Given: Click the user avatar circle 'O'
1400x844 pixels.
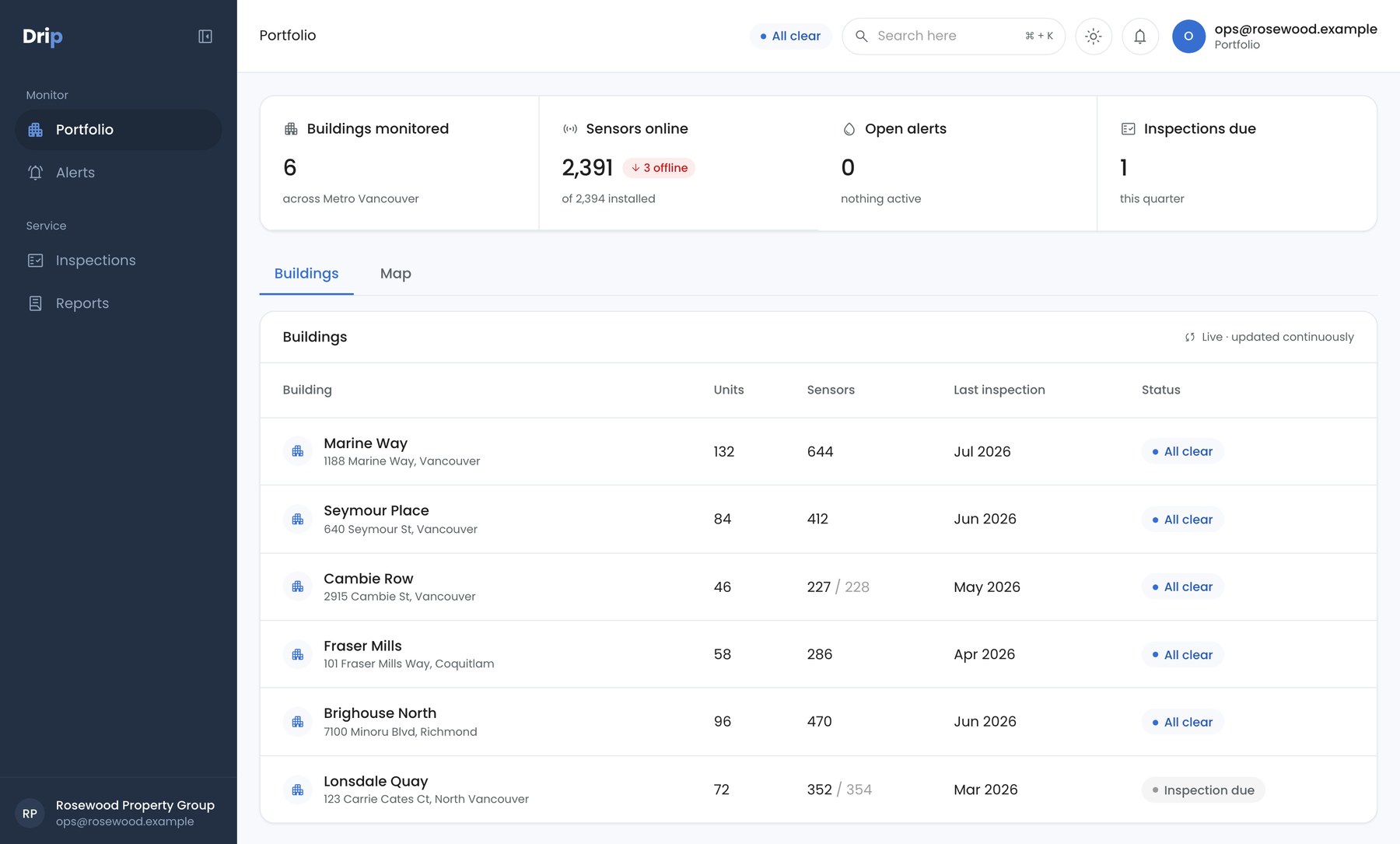Looking at the screenshot, I should (1188, 37).
